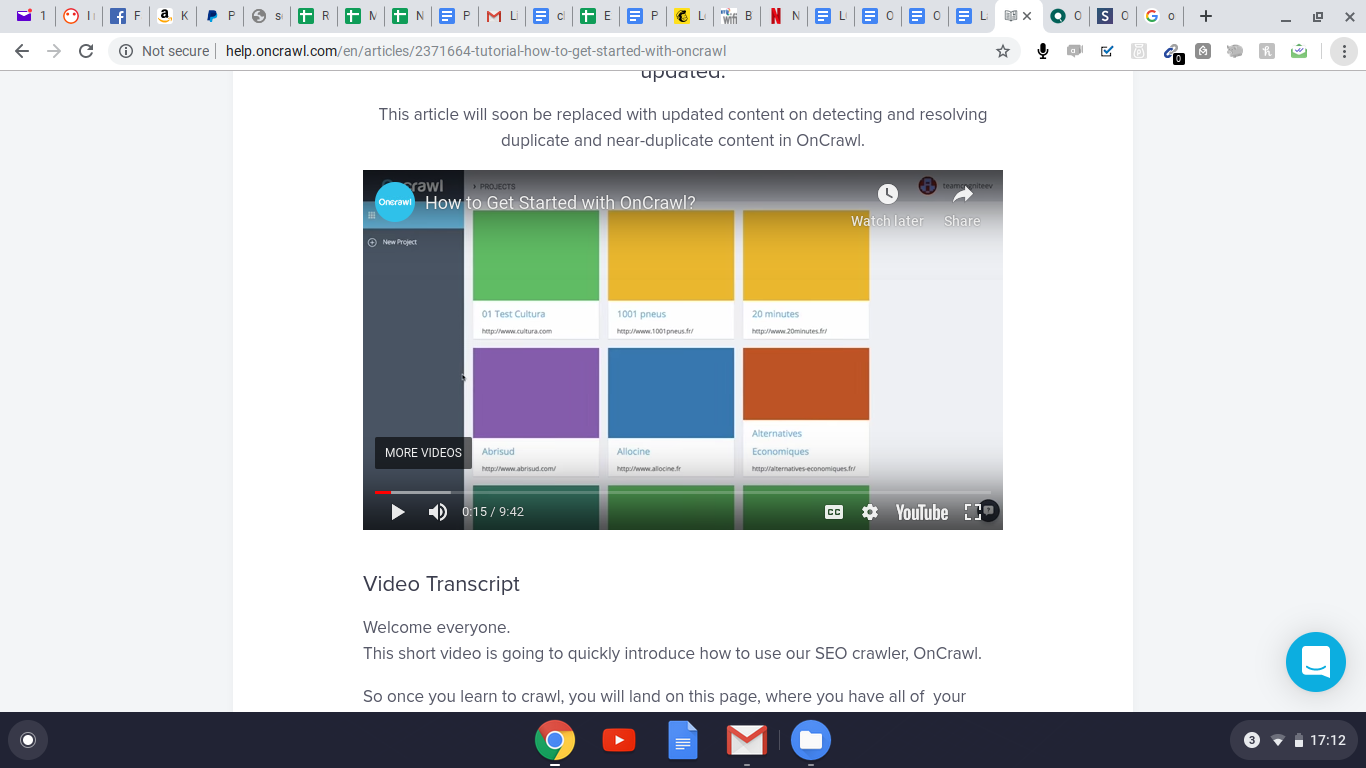Mute the video volume
This screenshot has width=1366, height=768.
(438, 512)
